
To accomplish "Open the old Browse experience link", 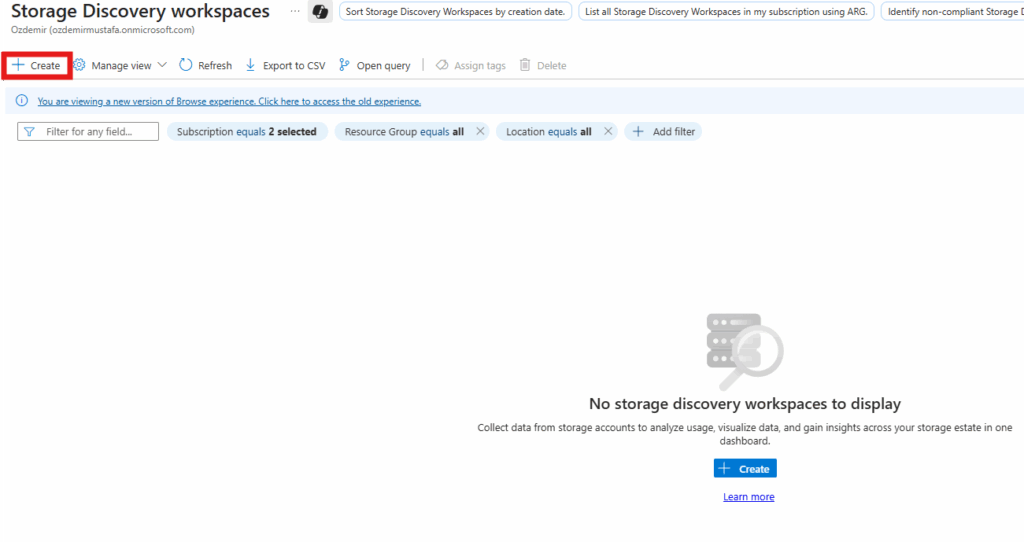I will 229,101.
